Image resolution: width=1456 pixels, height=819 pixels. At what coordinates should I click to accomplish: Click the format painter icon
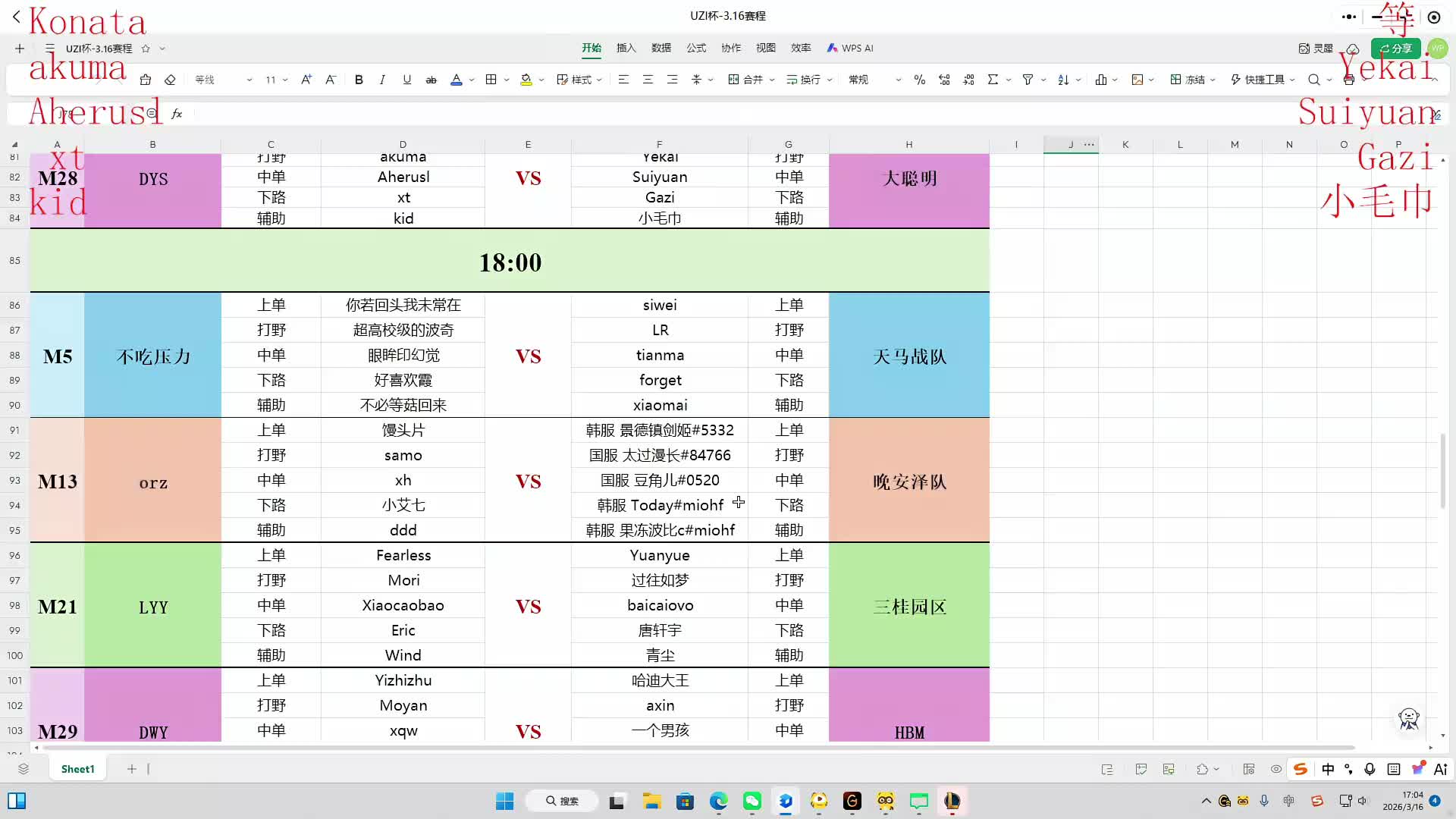tap(146, 80)
